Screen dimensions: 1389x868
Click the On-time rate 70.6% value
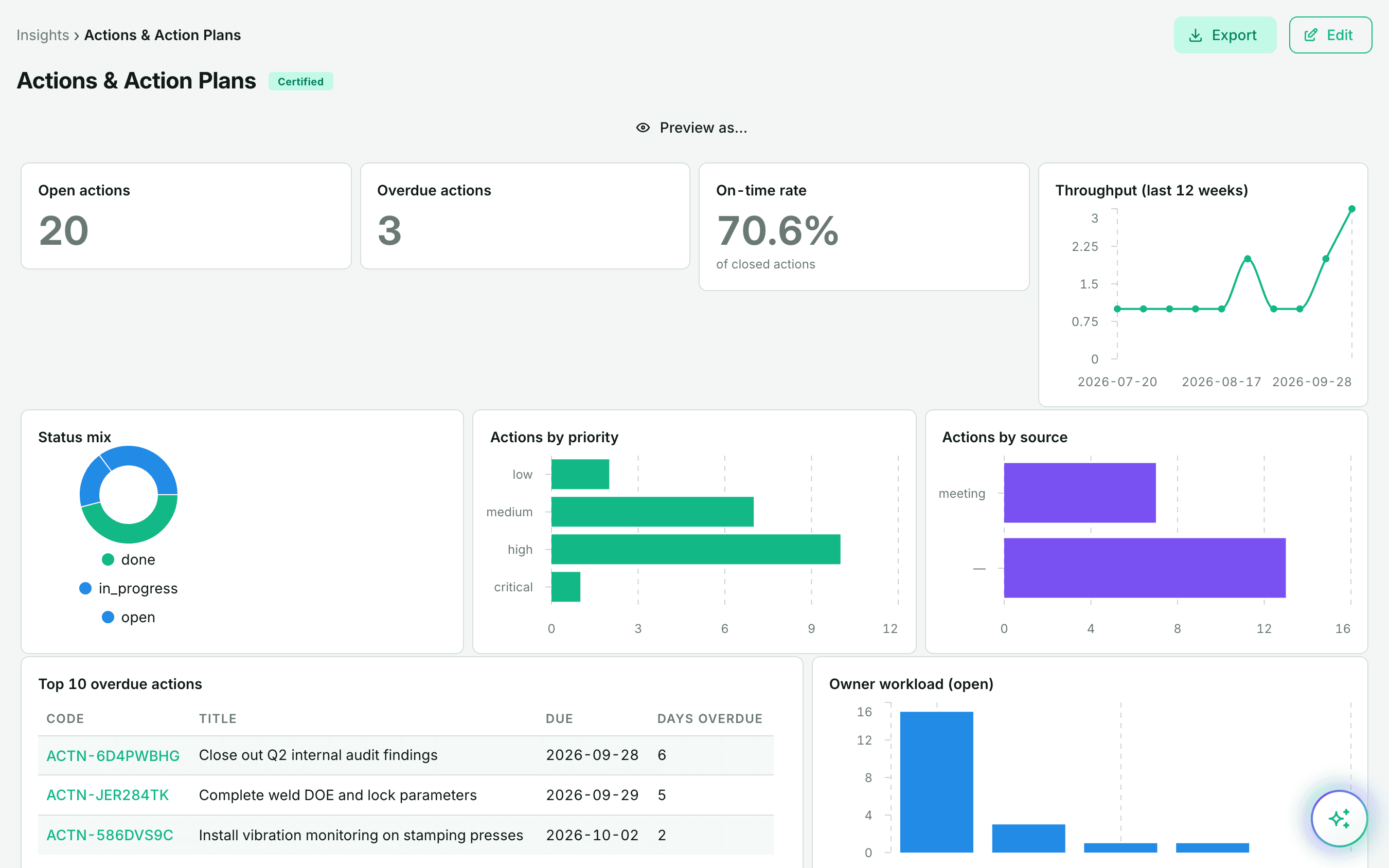777,231
